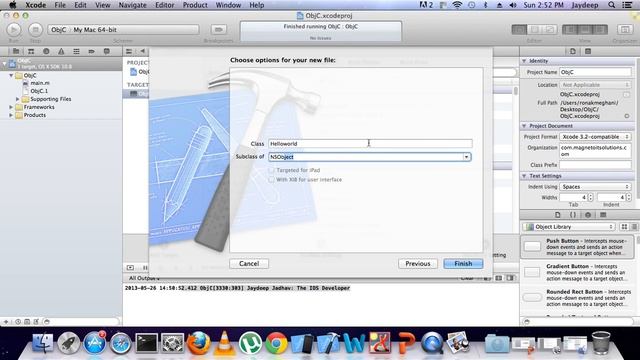
Task: Click the Run button in Xcode toolbar
Action: click(x=13, y=29)
